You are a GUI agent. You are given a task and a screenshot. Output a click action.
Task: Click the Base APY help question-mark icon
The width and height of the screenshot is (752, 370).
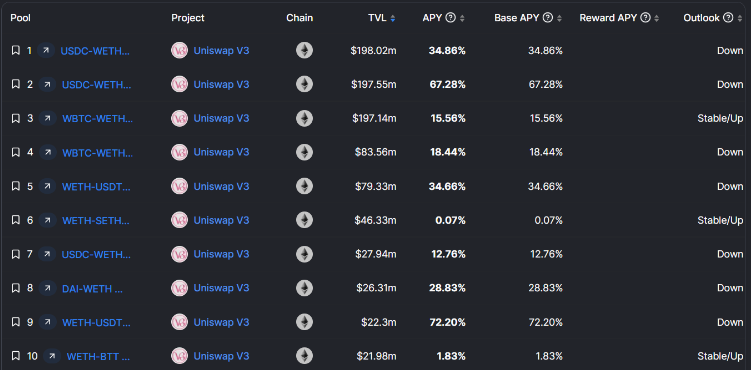(548, 18)
